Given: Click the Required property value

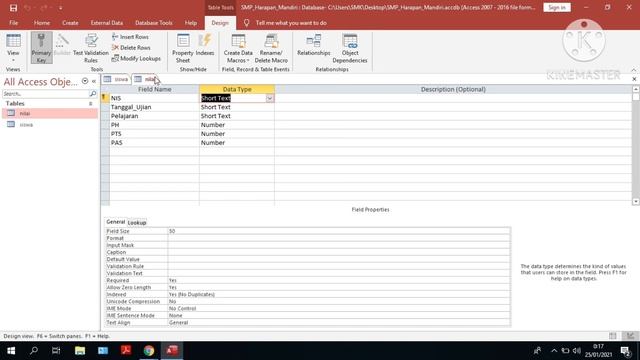Looking at the screenshot, I should [339, 280].
